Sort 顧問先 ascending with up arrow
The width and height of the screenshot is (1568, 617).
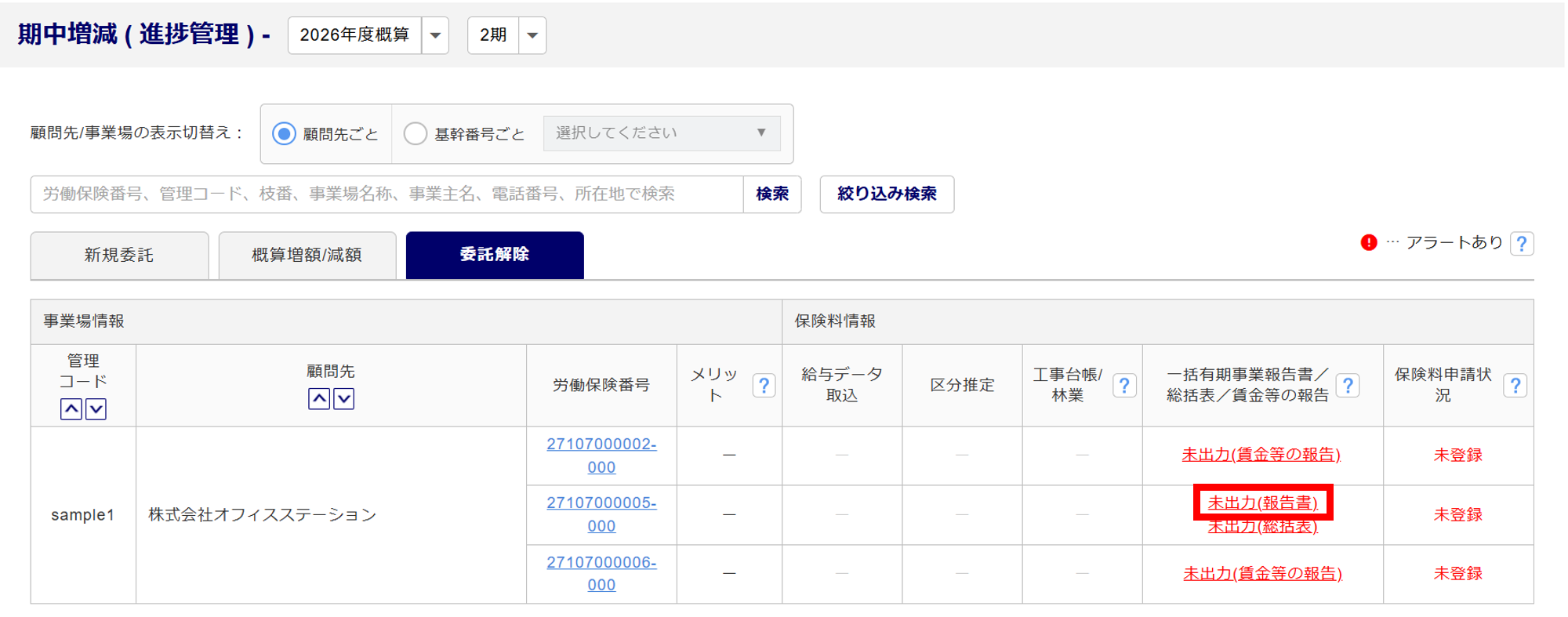click(319, 398)
